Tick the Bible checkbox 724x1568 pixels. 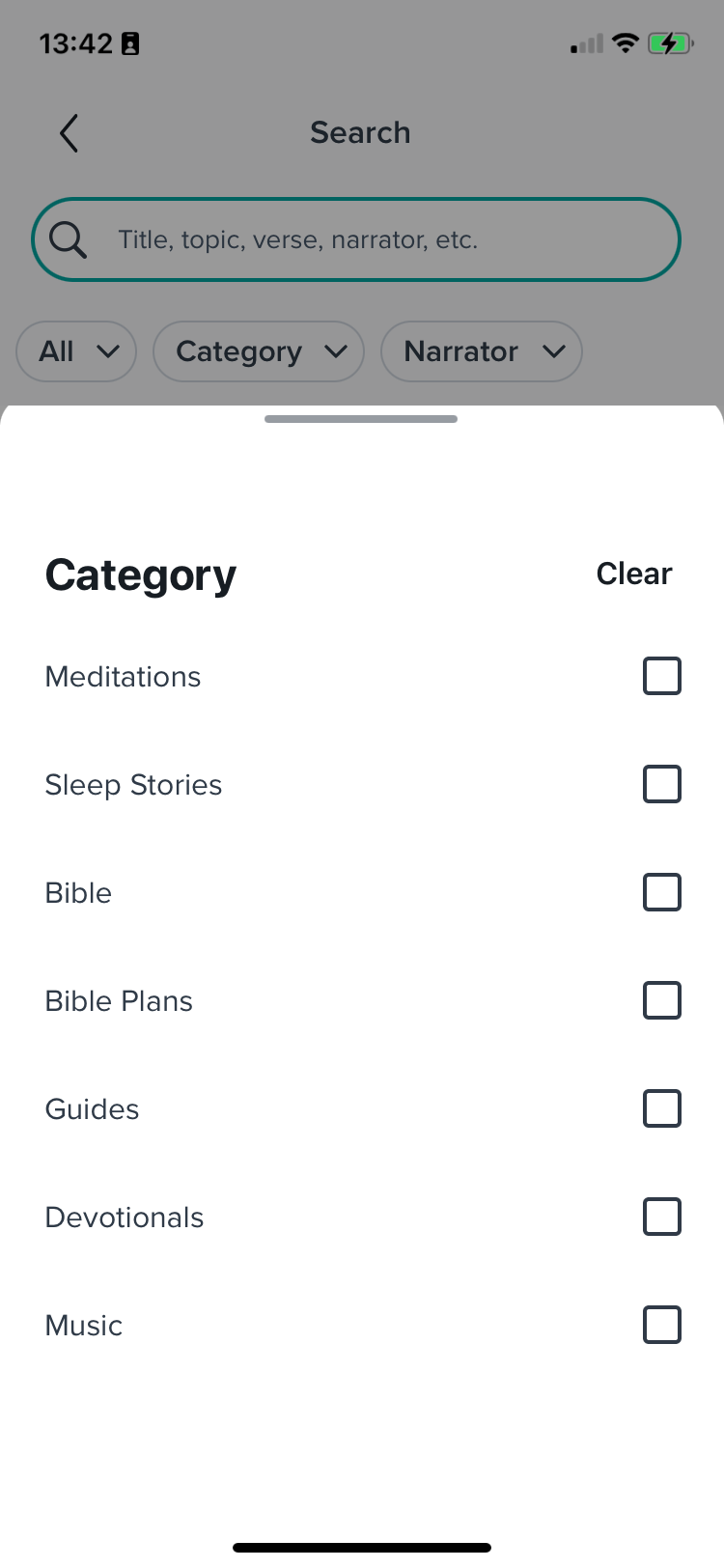[662, 892]
